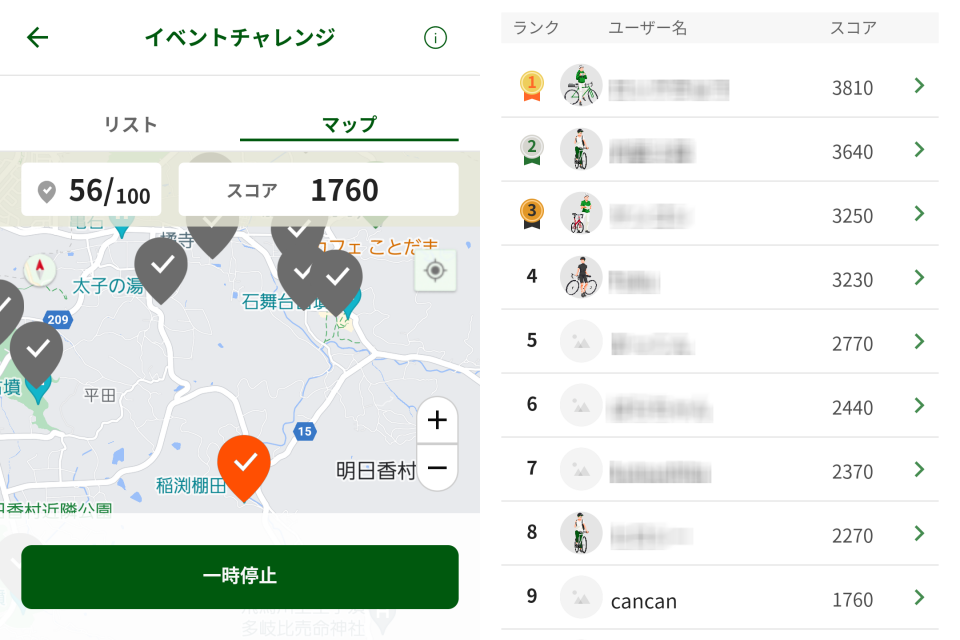Go back using the left arrow icon
Screen dimensions: 960x640
(x=37, y=37)
